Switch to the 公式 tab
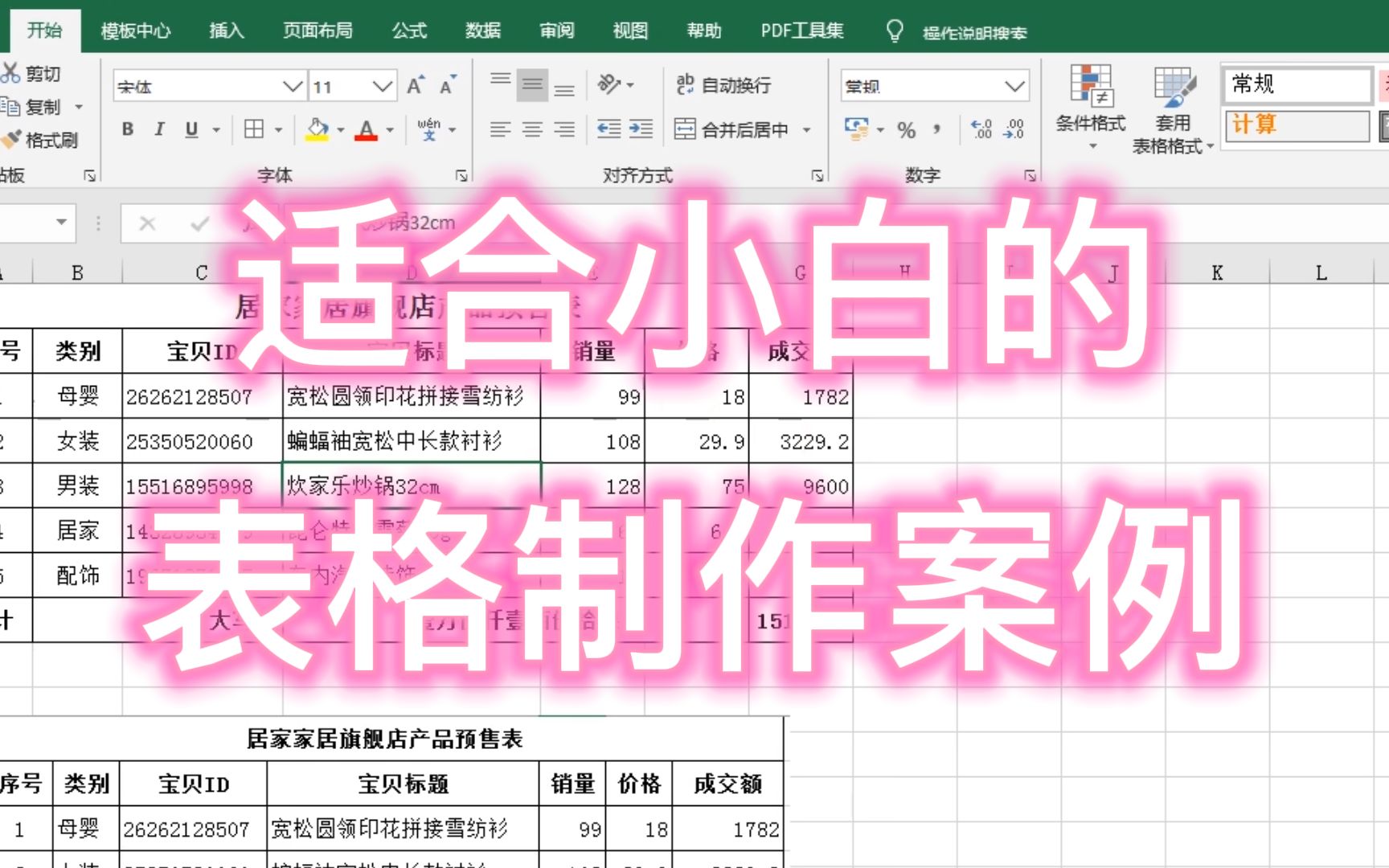This screenshot has height=868, width=1389. (409, 31)
